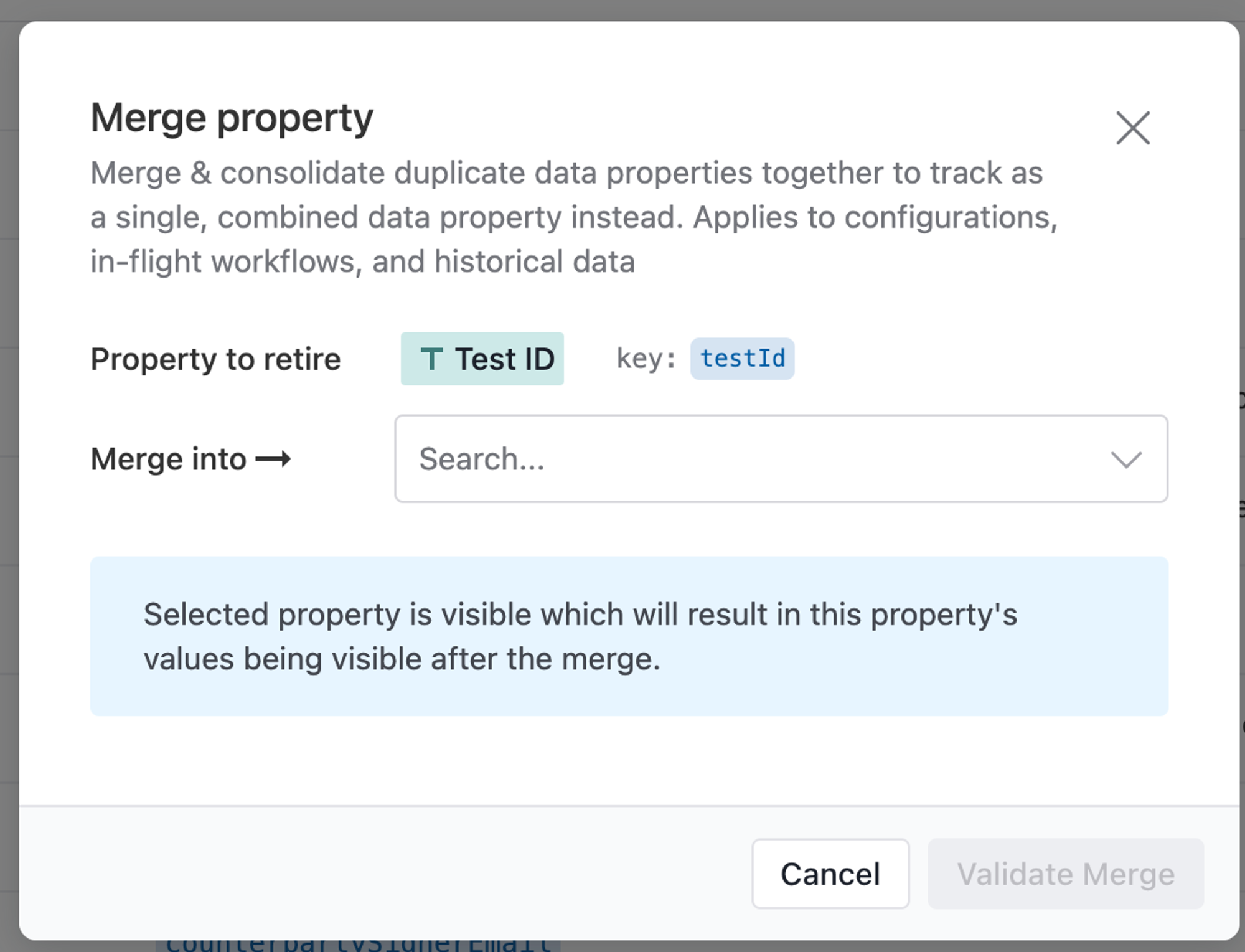Click the arrow icon beside Merge into
This screenshot has height=952, width=1245.
pyautogui.click(x=273, y=460)
